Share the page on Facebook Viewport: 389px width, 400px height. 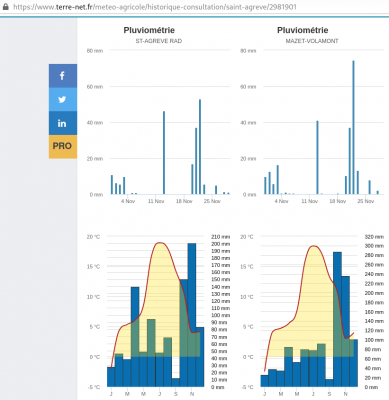(x=63, y=76)
